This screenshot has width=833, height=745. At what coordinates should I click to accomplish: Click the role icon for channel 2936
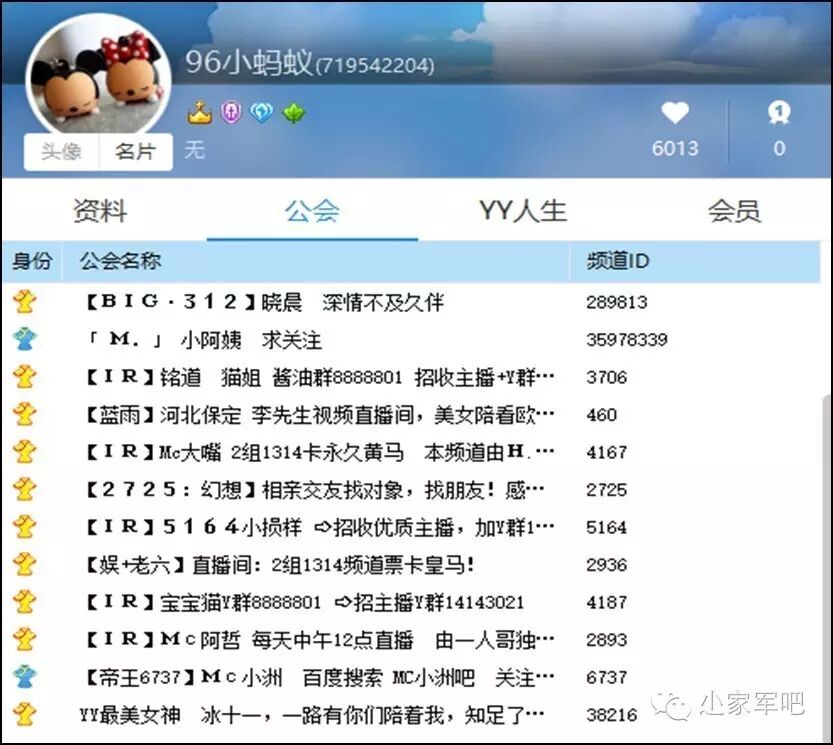click(24, 564)
